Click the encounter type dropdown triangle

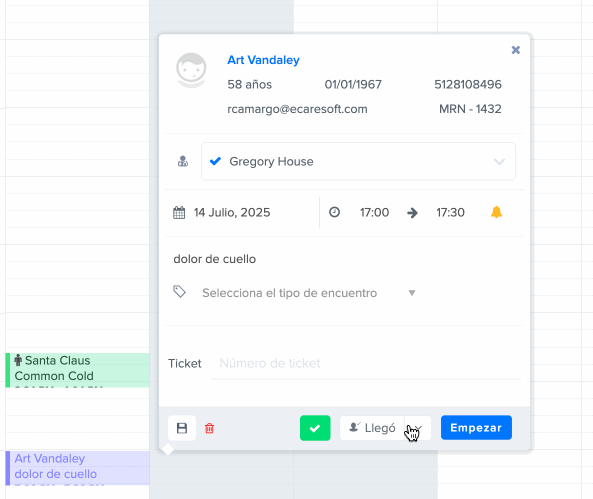pyautogui.click(x=412, y=293)
